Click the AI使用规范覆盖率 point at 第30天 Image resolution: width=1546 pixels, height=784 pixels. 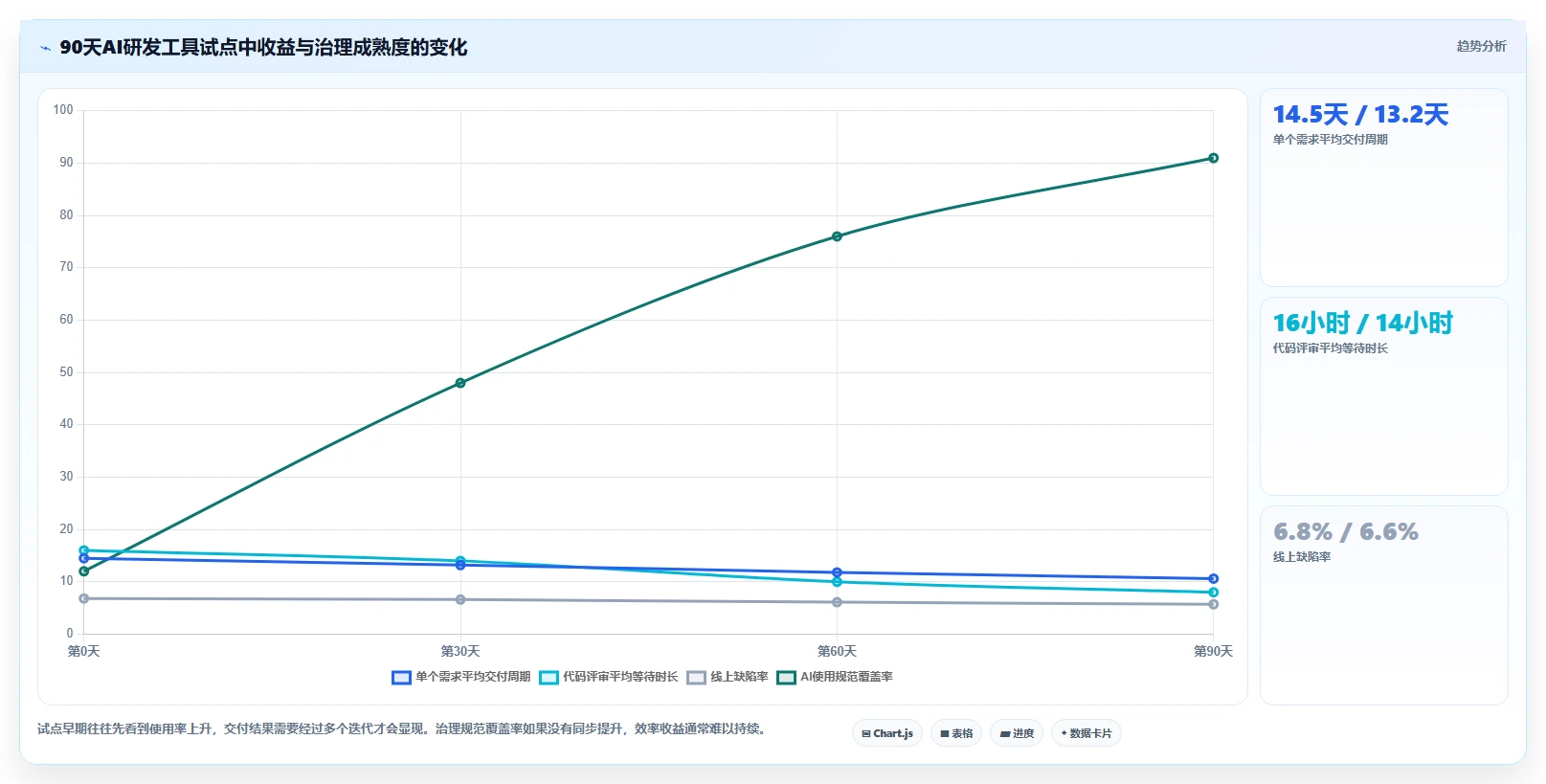pos(460,383)
